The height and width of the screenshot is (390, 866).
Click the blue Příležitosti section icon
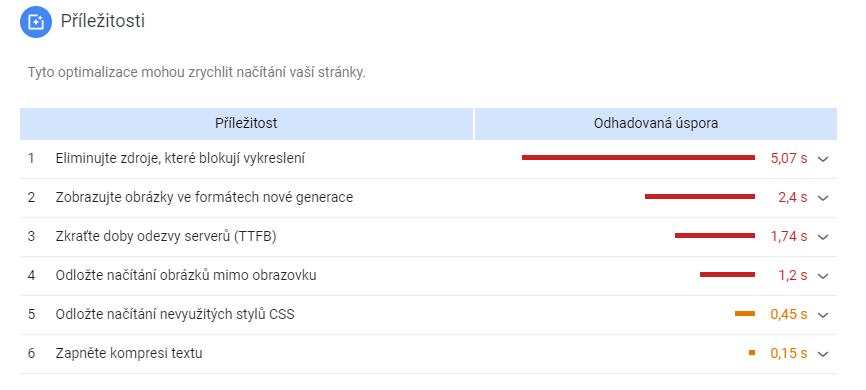coord(36,22)
